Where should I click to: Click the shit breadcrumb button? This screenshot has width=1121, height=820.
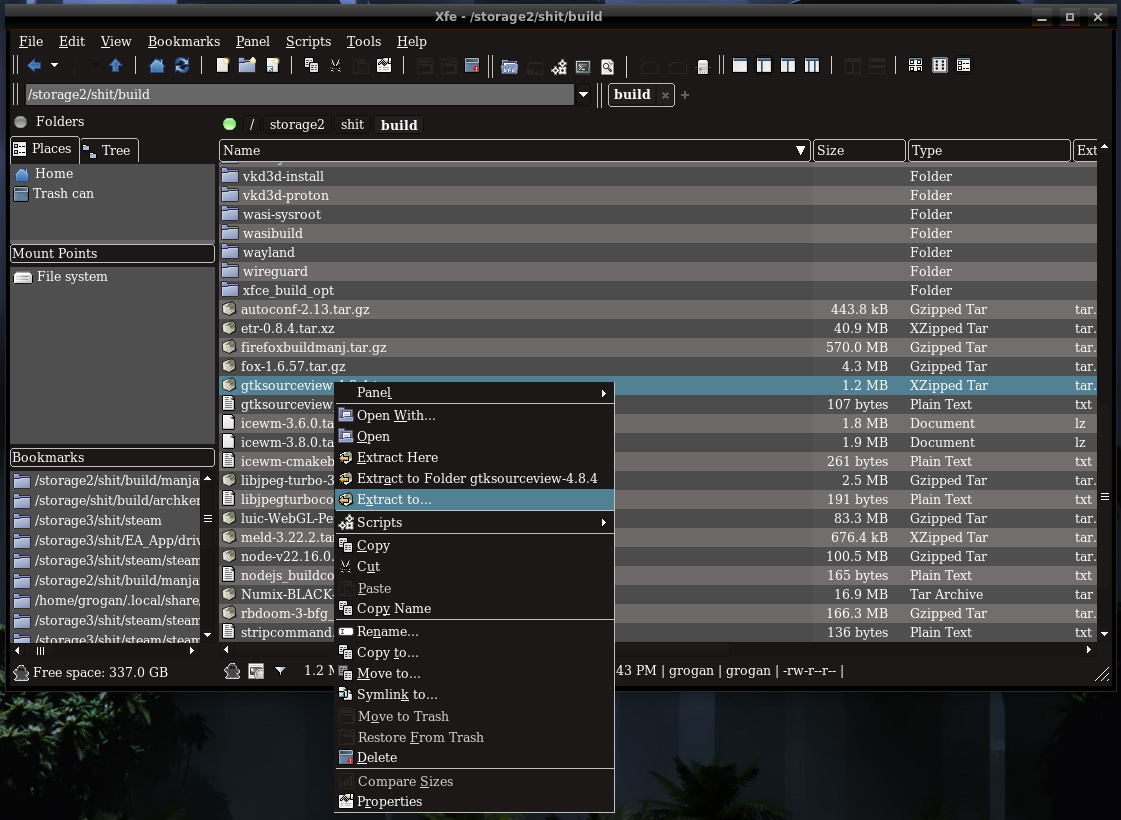point(352,125)
